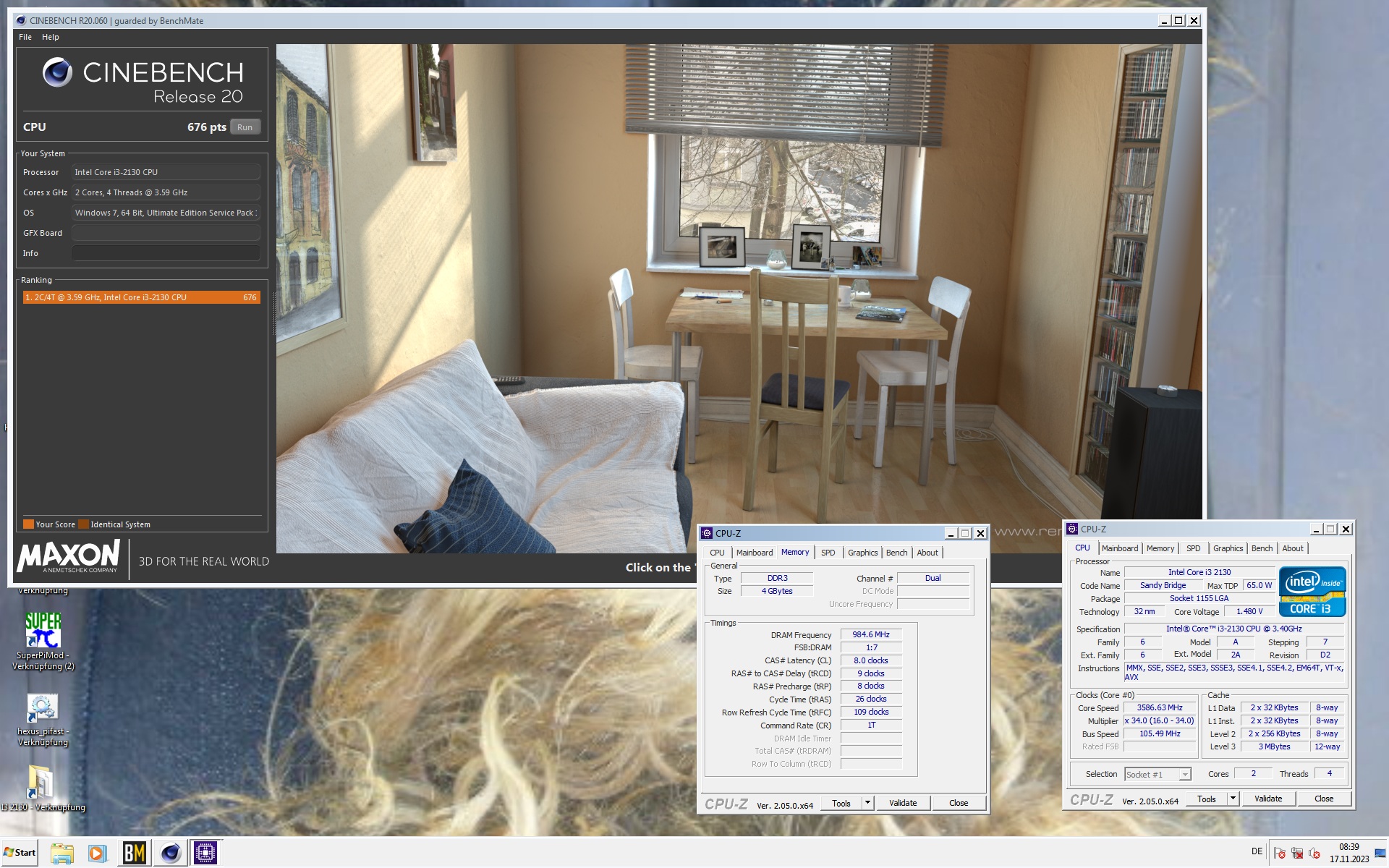Expand Tools dropdown arrow in Memory CPU-Z window

868,803
